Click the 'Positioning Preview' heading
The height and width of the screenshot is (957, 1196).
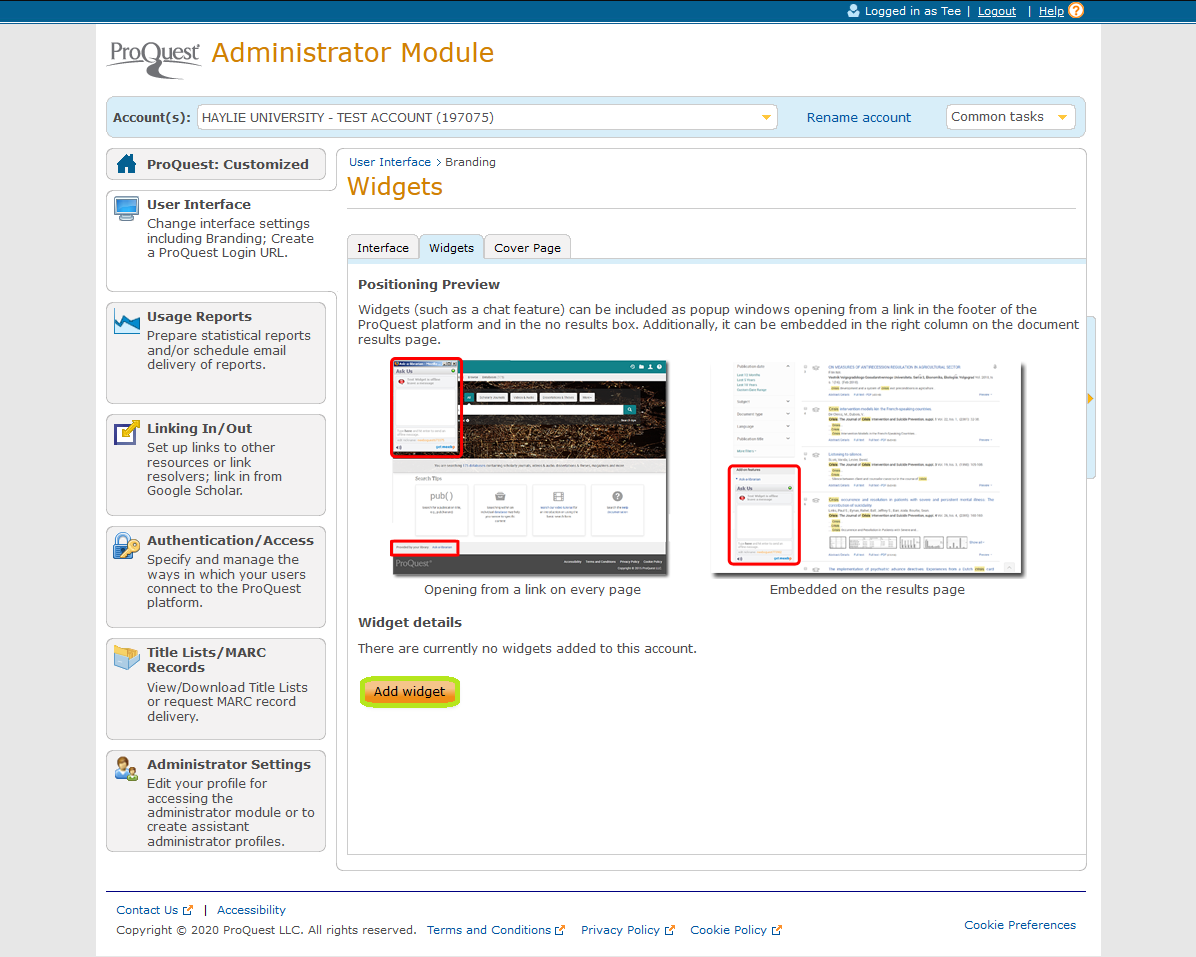[x=429, y=284]
